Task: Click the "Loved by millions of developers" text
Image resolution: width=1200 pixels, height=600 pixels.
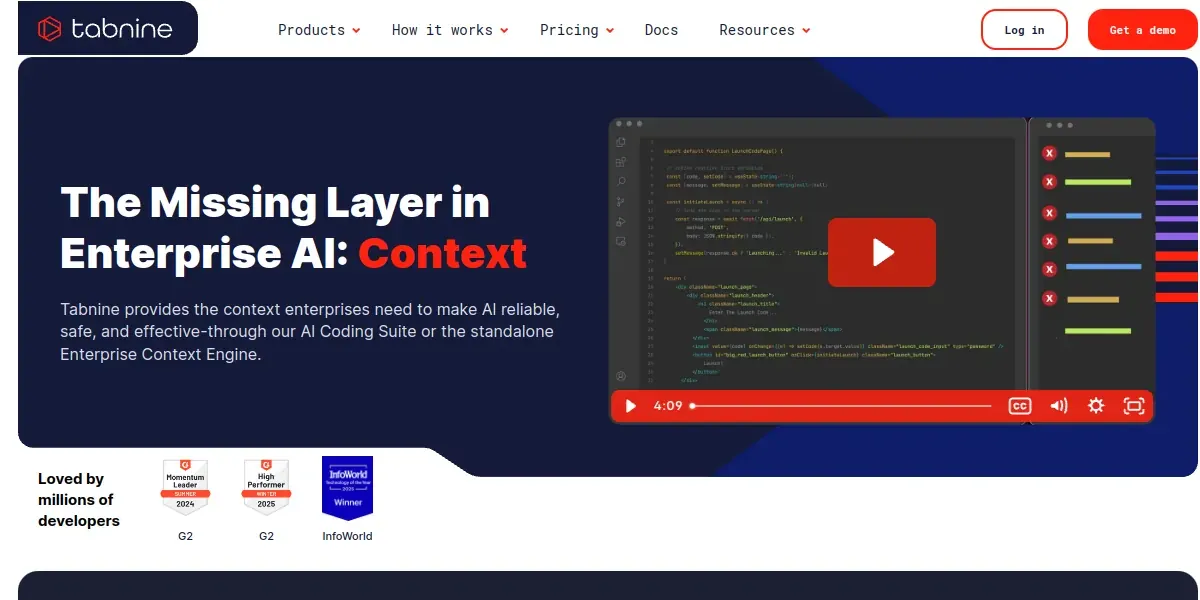Action: (79, 500)
